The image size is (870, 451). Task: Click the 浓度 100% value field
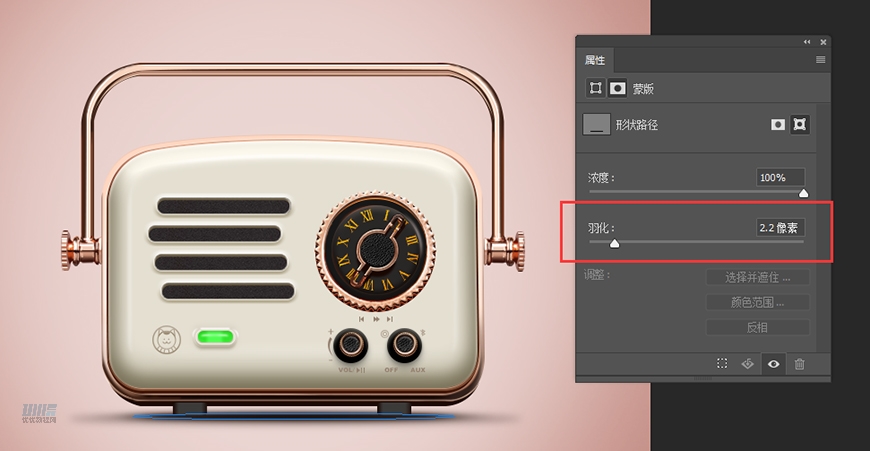click(780, 177)
